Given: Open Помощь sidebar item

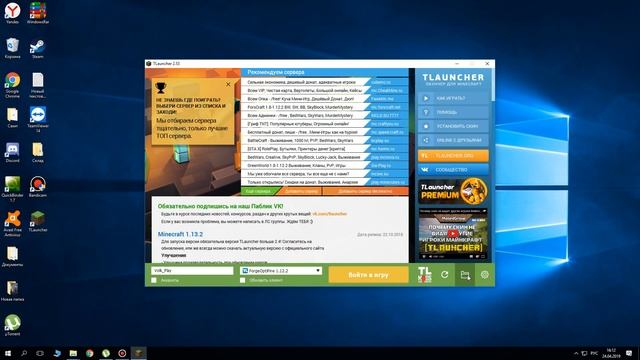Looking at the screenshot, I should click(453, 112).
